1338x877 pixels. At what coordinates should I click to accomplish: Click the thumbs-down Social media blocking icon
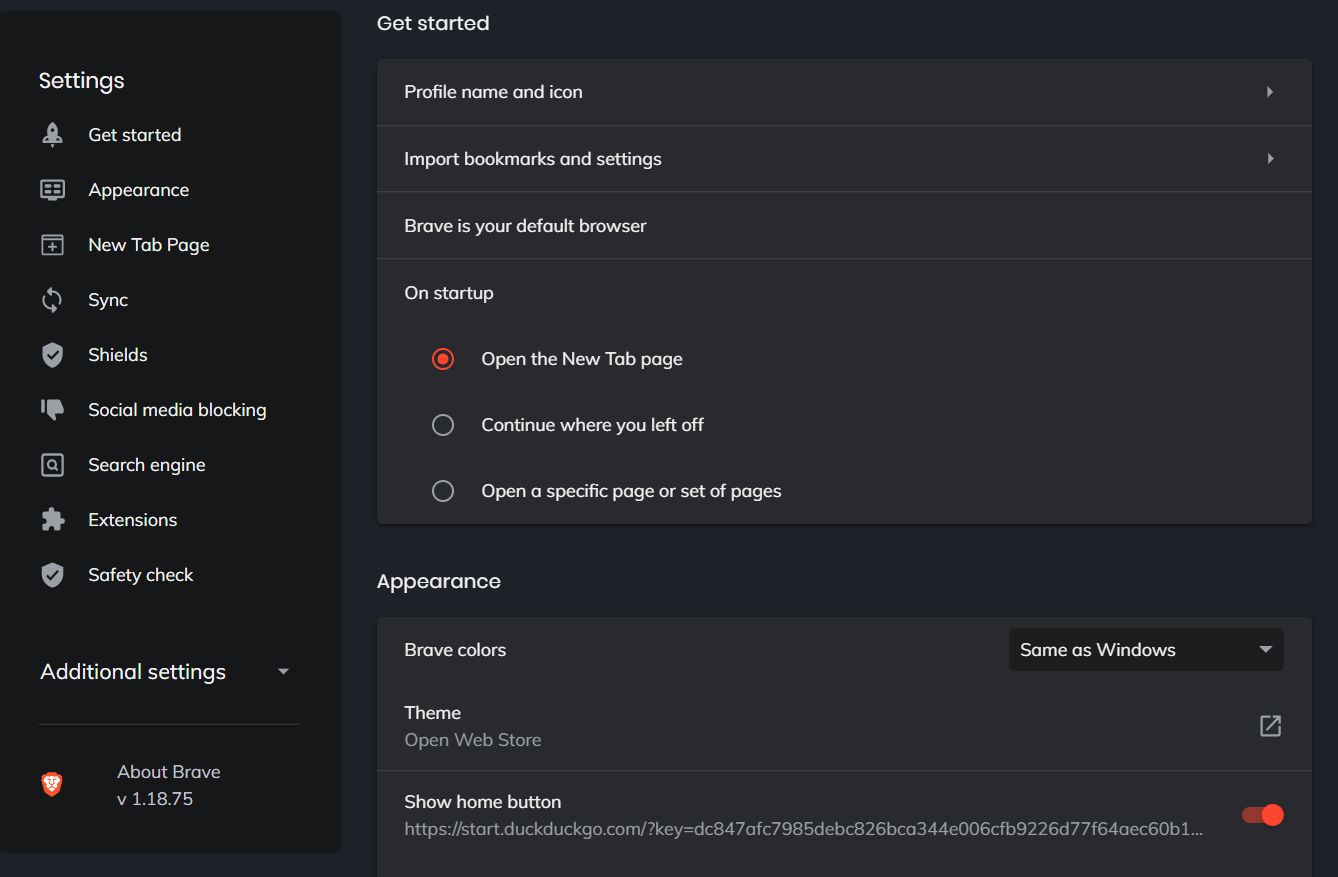(52, 409)
